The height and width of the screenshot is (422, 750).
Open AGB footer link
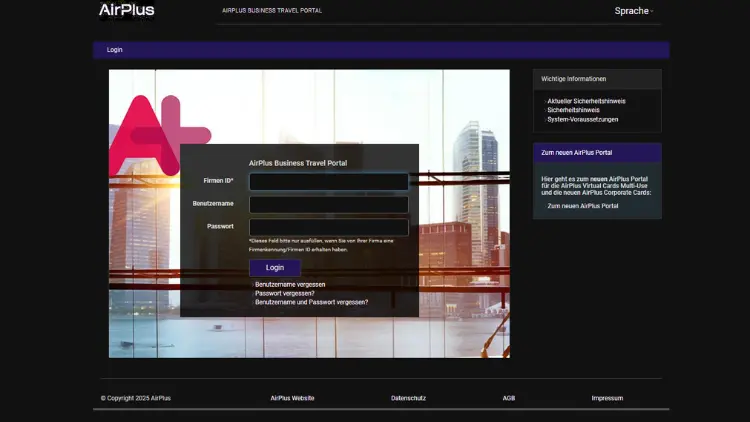tap(508, 398)
